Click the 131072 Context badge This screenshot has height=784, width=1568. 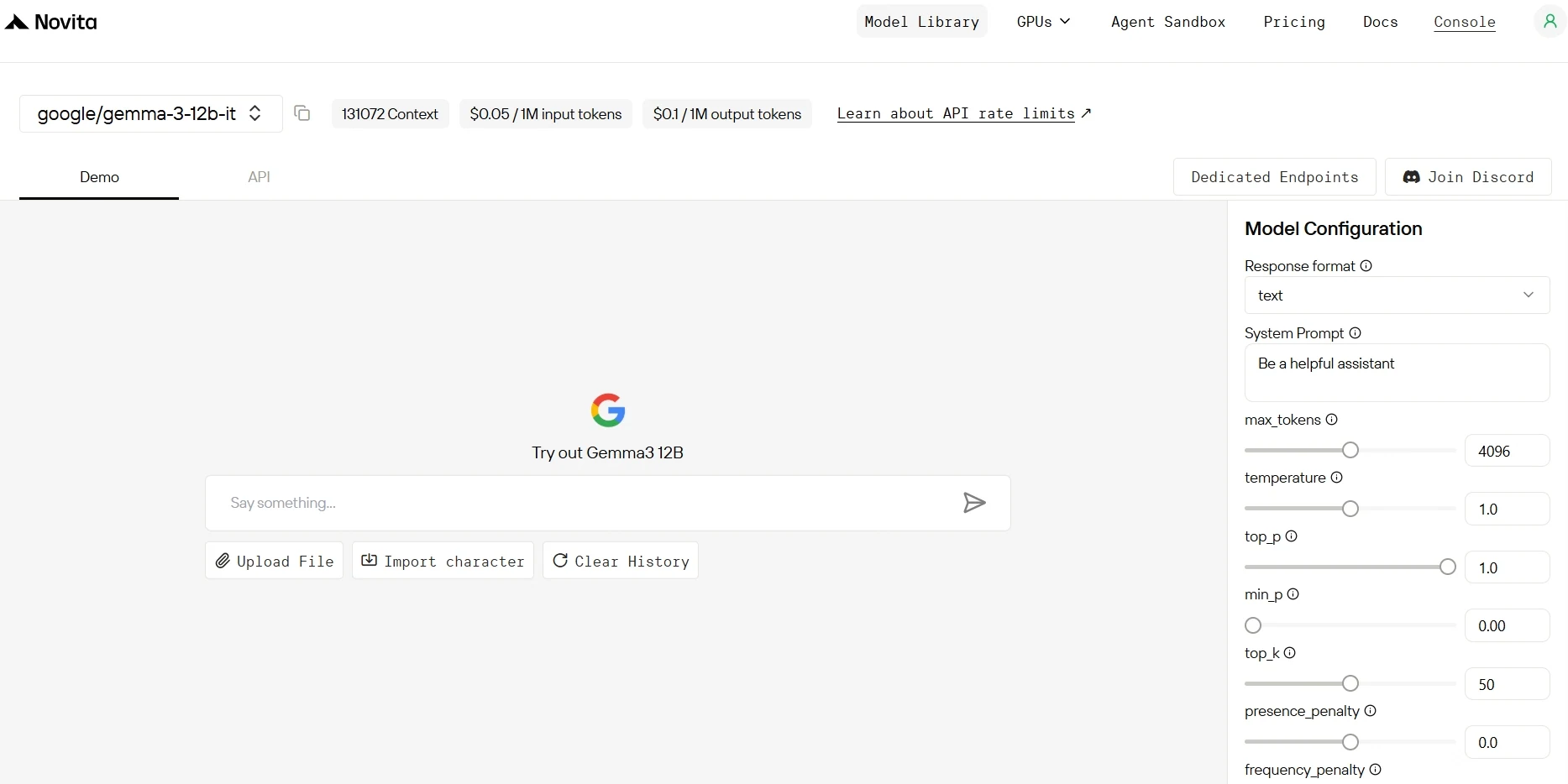tap(390, 113)
